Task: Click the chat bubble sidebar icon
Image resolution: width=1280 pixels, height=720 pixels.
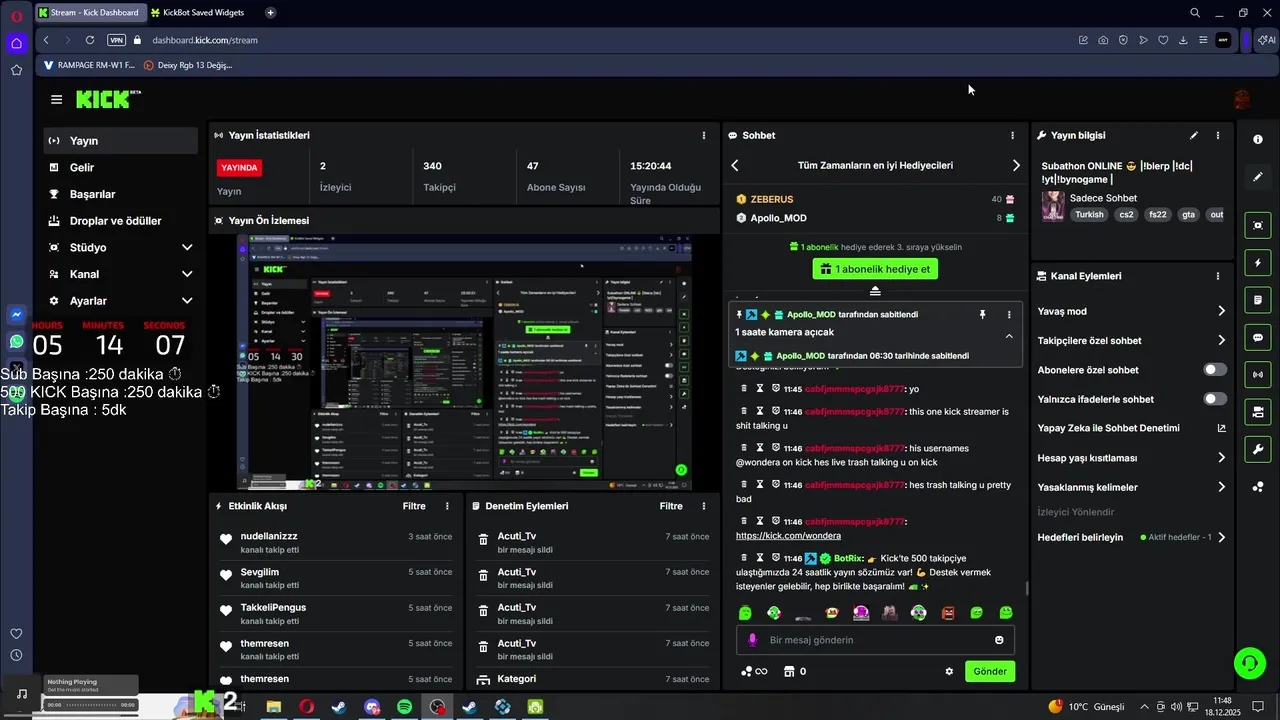Action: (1258, 338)
